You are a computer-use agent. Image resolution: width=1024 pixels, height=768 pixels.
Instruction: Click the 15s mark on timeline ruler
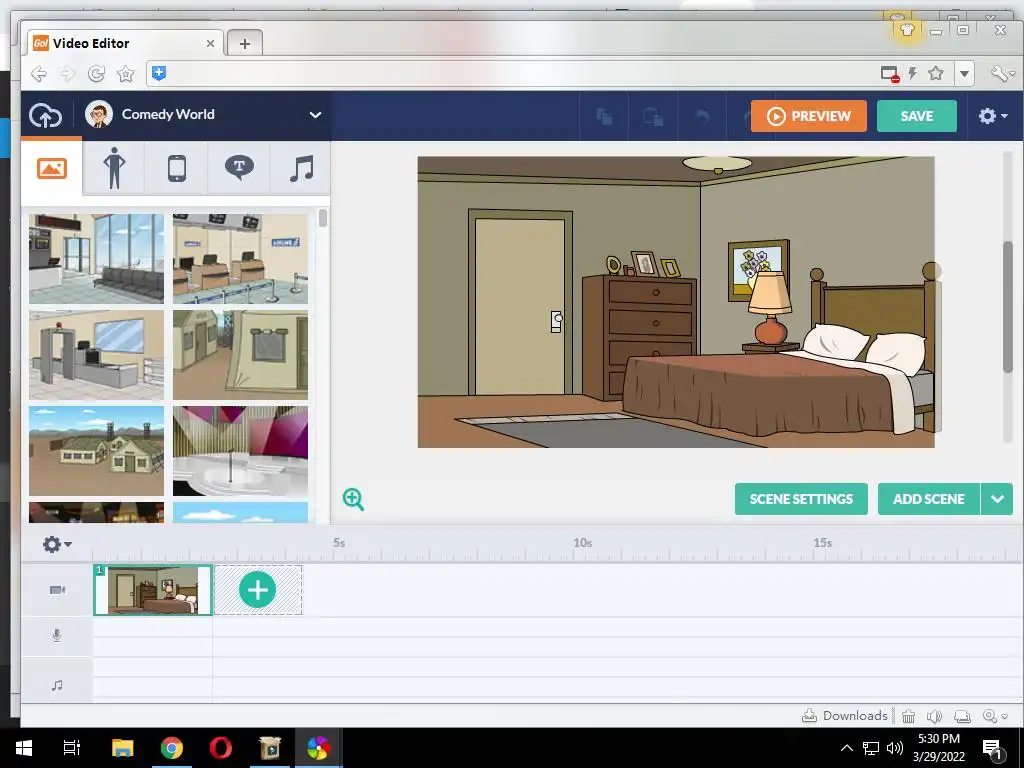click(823, 543)
